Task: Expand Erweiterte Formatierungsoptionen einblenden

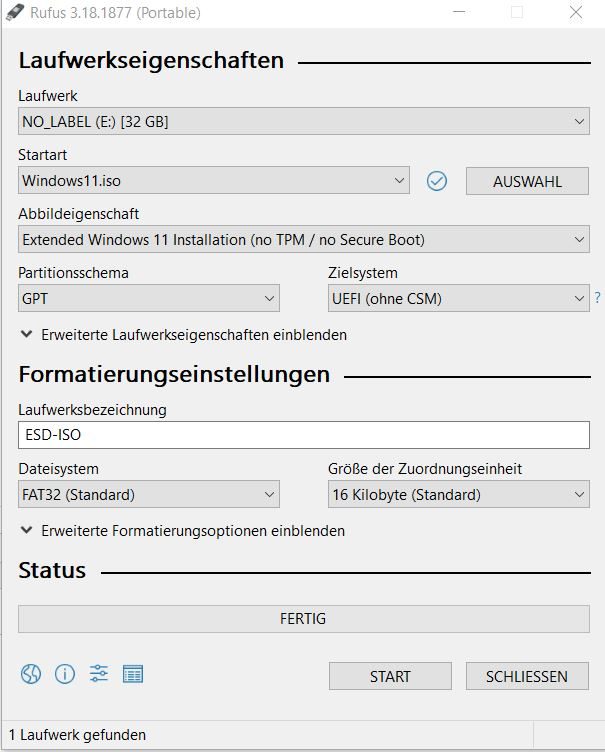Action: (x=183, y=531)
